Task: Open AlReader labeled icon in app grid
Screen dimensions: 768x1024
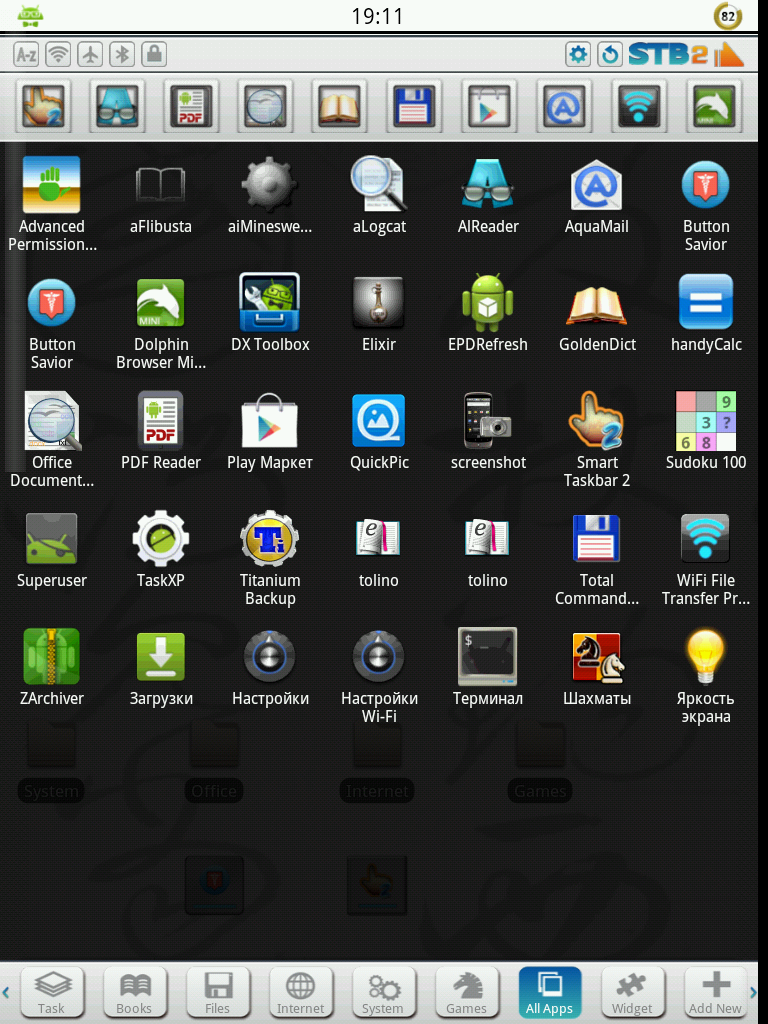Action: pos(488,196)
